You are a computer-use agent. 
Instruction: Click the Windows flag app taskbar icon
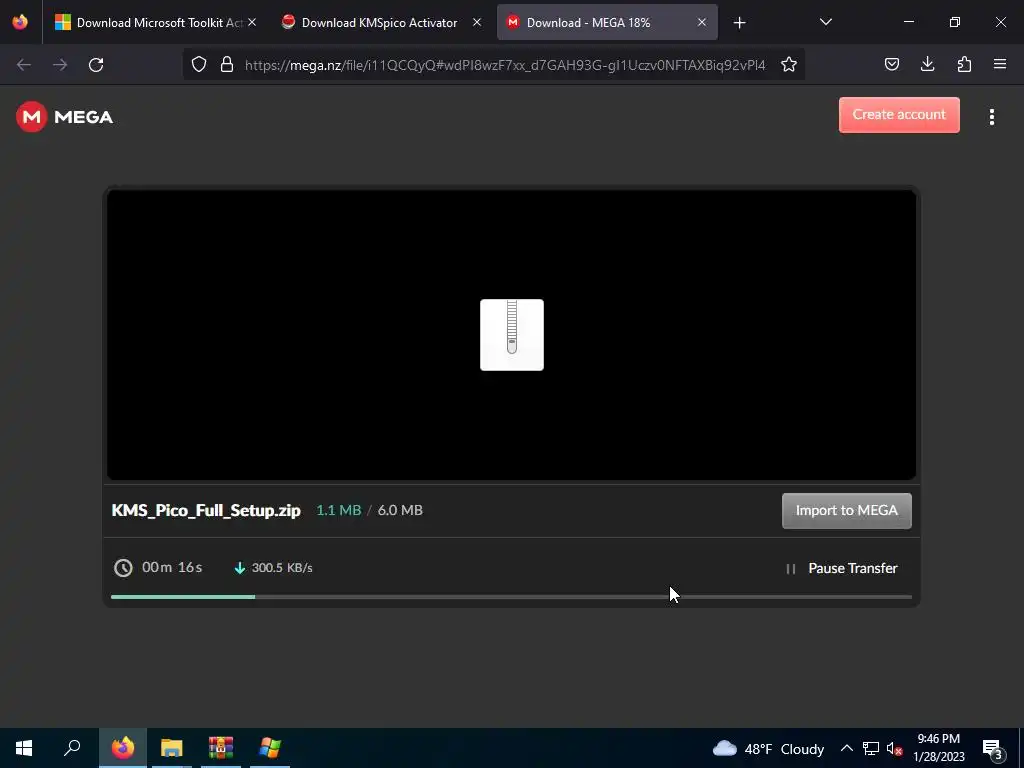click(269, 748)
